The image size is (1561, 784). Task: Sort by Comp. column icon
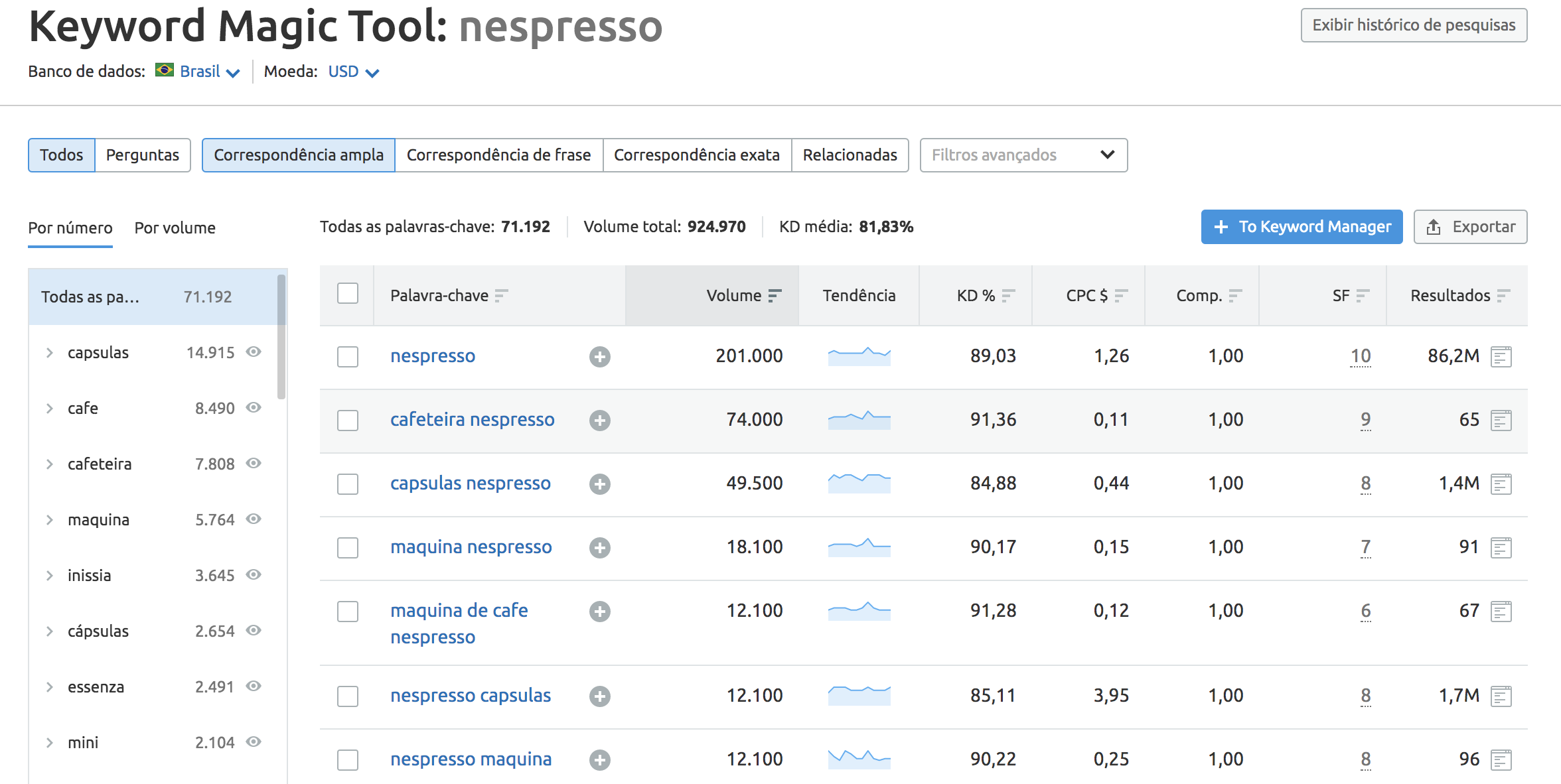click(x=1236, y=296)
